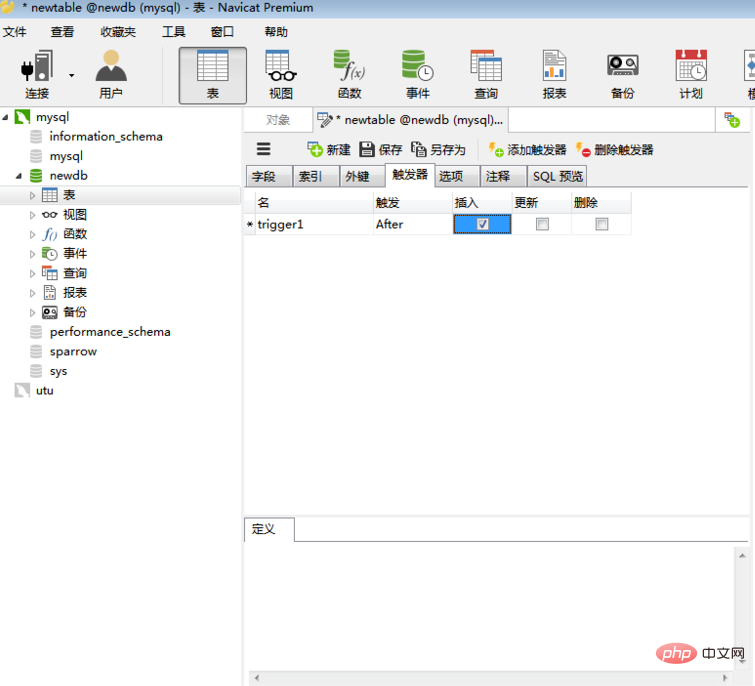The image size is (755, 686).
Task: Expand the 查询 (Queries) node under newdb
Action: pyautogui.click(x=32, y=273)
